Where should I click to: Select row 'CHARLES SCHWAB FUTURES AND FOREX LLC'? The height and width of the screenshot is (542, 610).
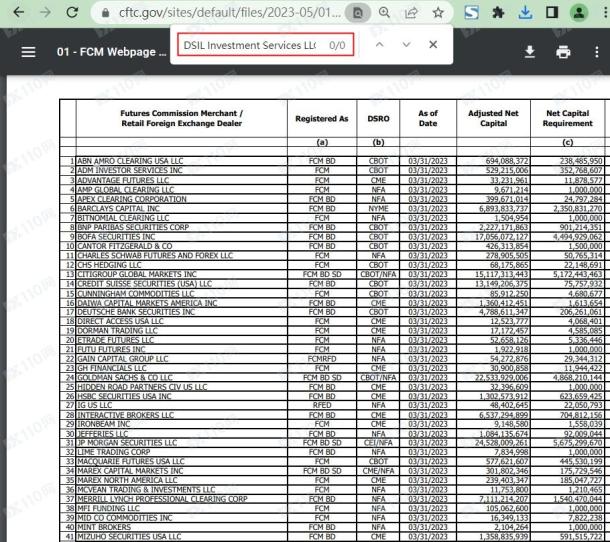tap(332, 255)
